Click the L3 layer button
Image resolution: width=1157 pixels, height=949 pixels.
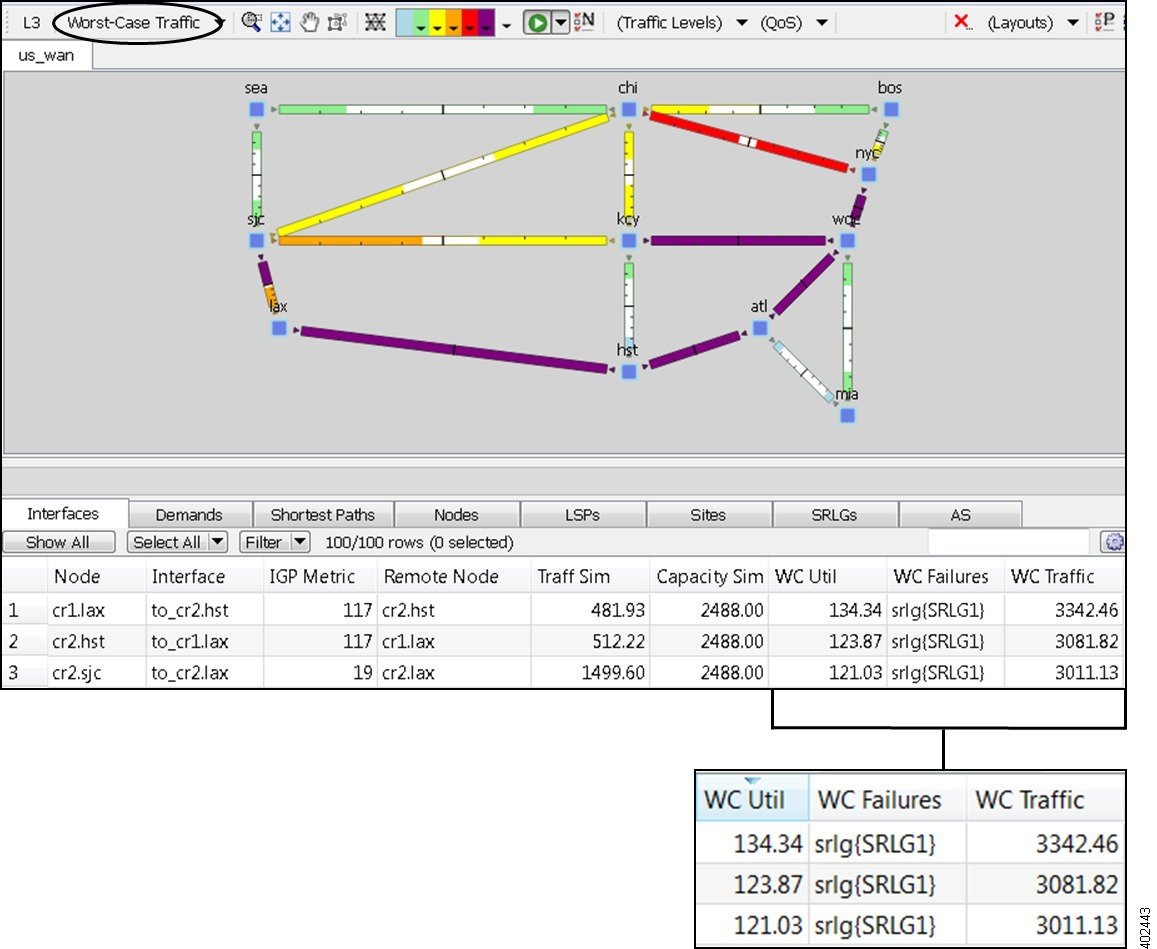pos(31,23)
